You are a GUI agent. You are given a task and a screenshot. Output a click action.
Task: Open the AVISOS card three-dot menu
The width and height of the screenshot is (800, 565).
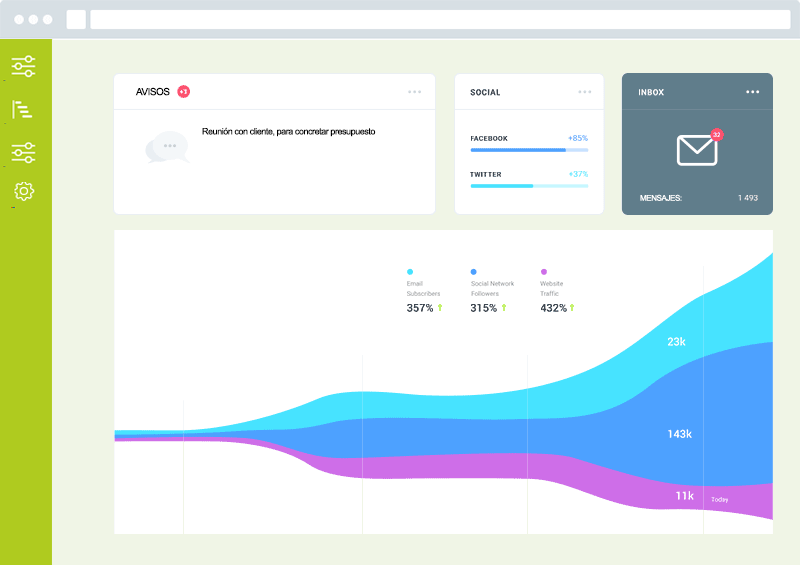coord(415,92)
